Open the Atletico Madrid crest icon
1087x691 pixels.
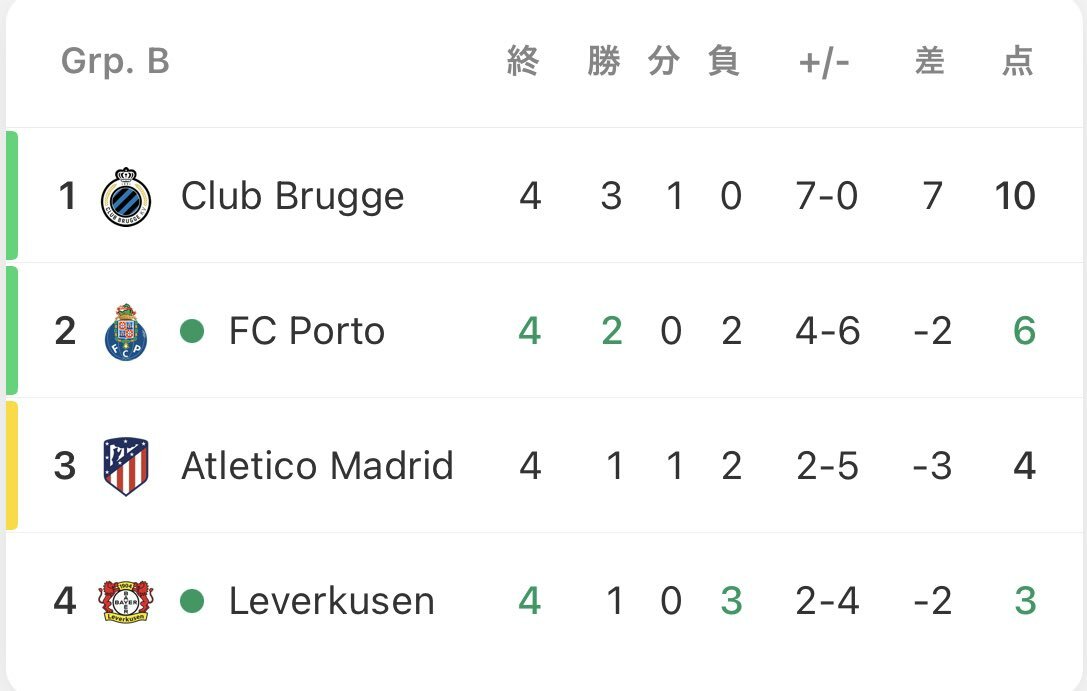point(125,466)
